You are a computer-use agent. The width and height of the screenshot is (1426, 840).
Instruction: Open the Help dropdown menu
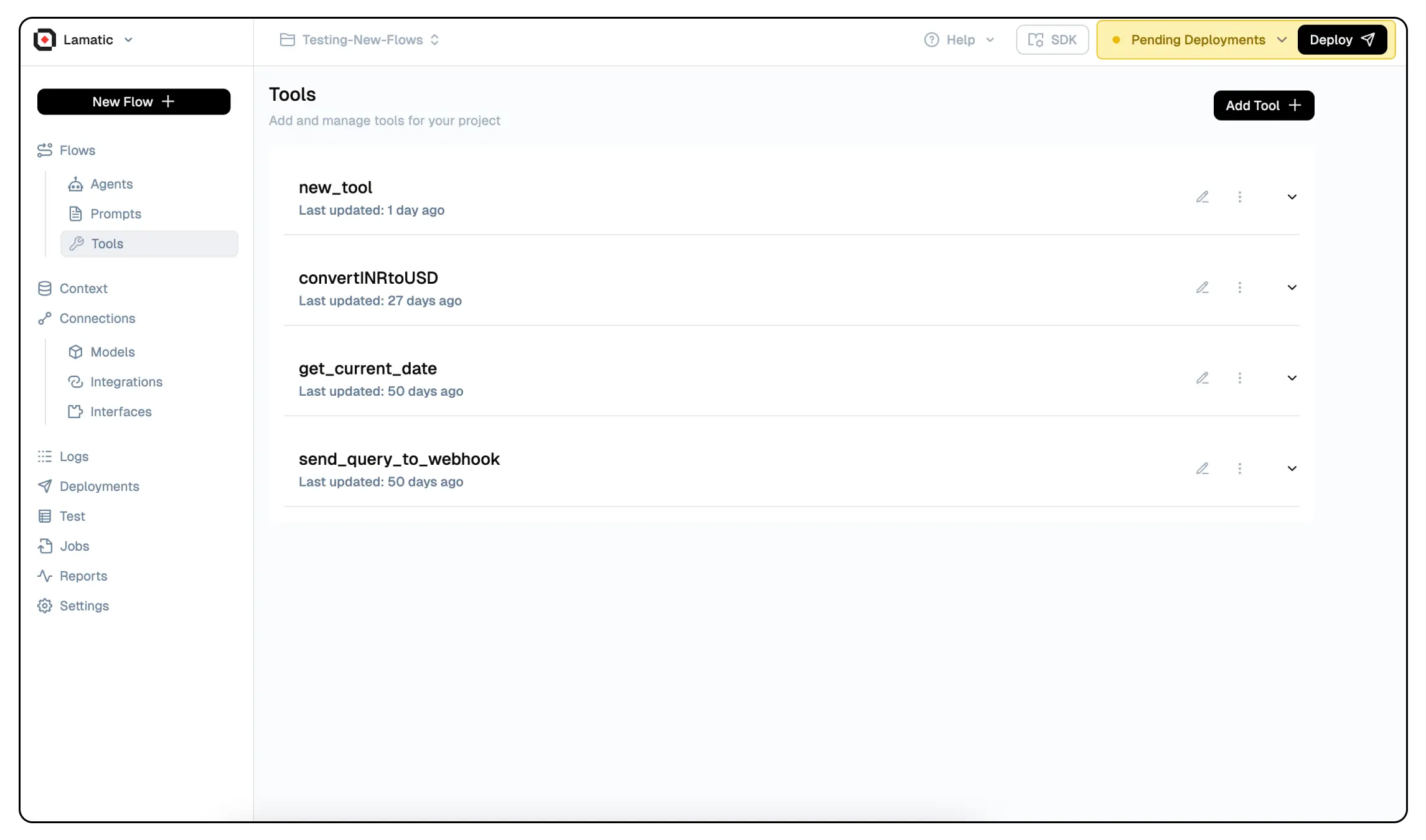coord(960,40)
